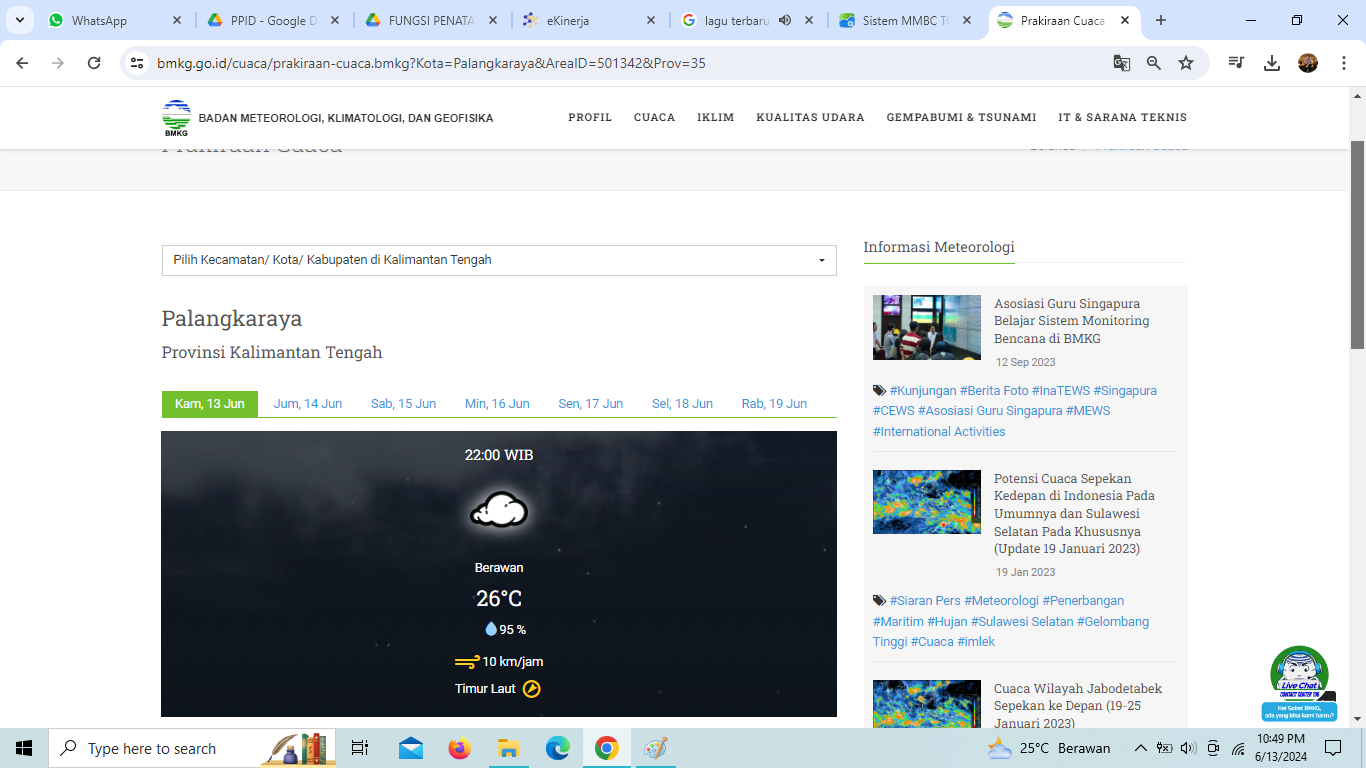Screen dimensions: 1366x768
Task: Close the PPID - Google Drive tab
Action: coord(335,20)
